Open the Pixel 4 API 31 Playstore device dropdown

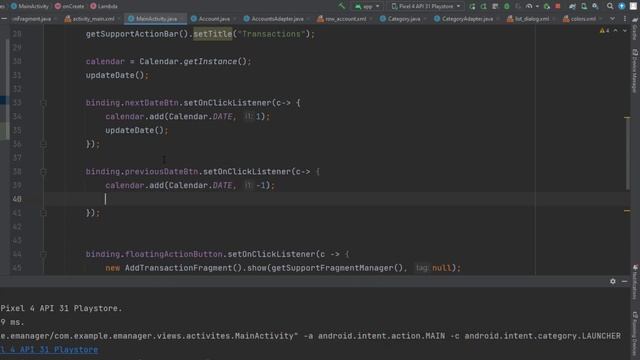426,6
